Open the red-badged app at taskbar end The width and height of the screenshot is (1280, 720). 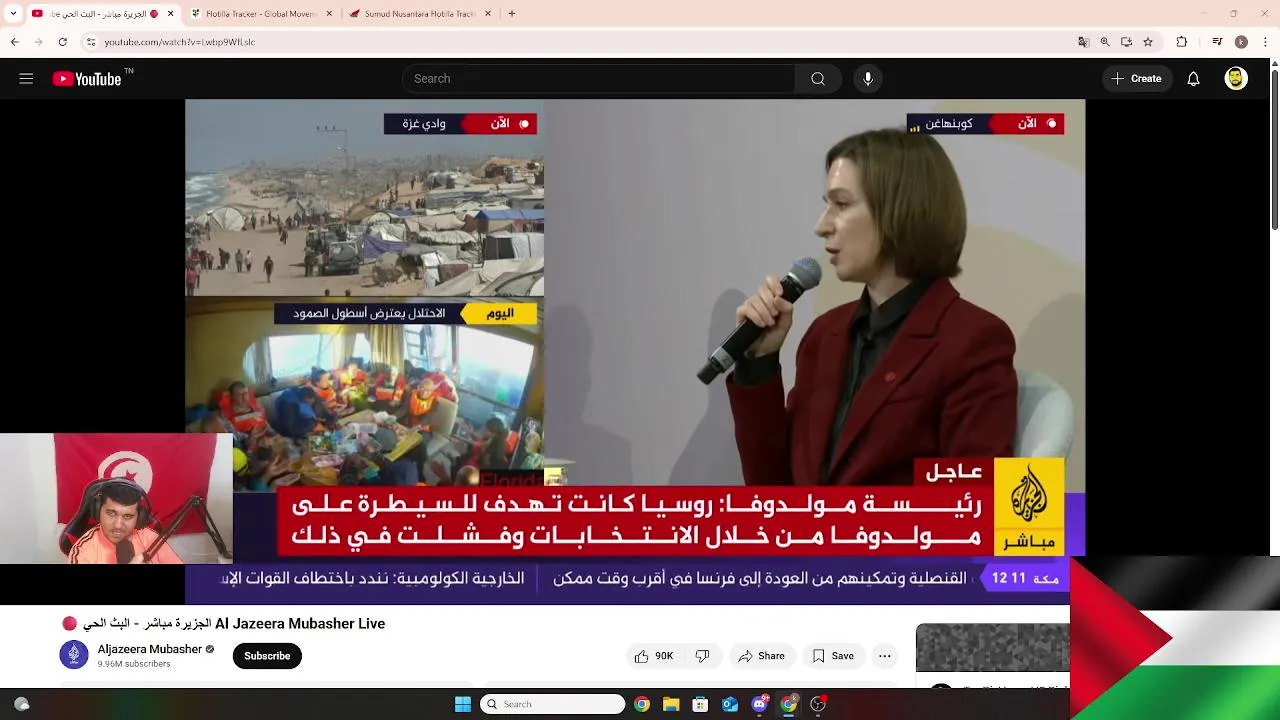pos(818,704)
